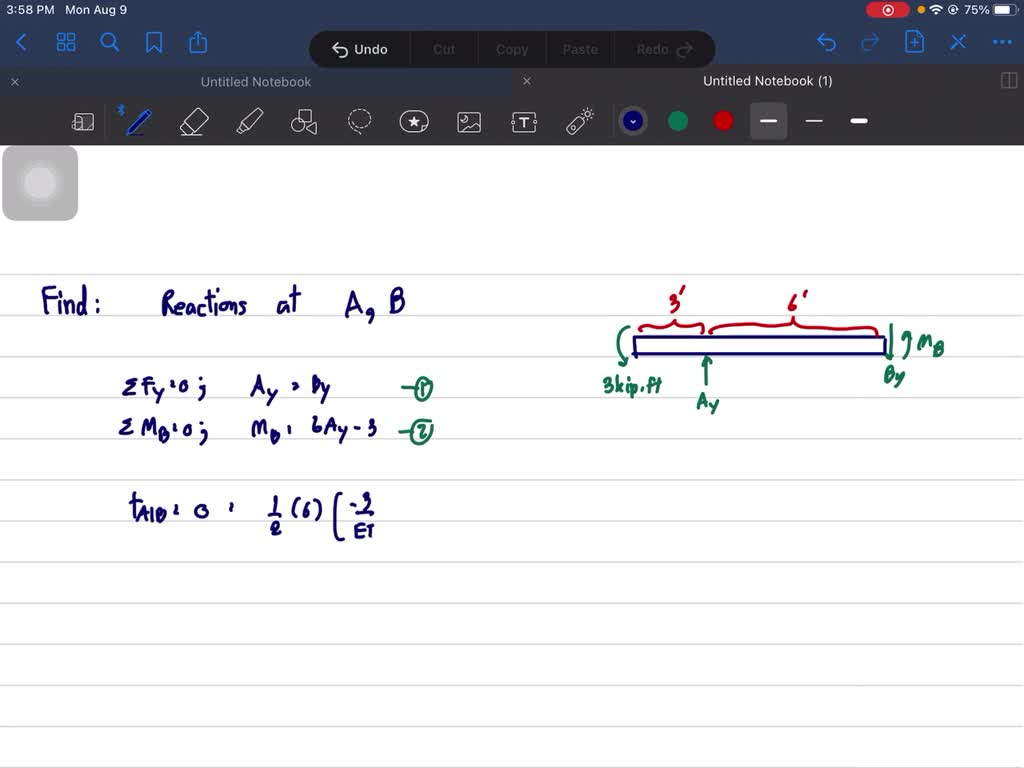Screen dimensions: 1024x768
Task: Add a text box using the text tool
Action: (x=523, y=121)
